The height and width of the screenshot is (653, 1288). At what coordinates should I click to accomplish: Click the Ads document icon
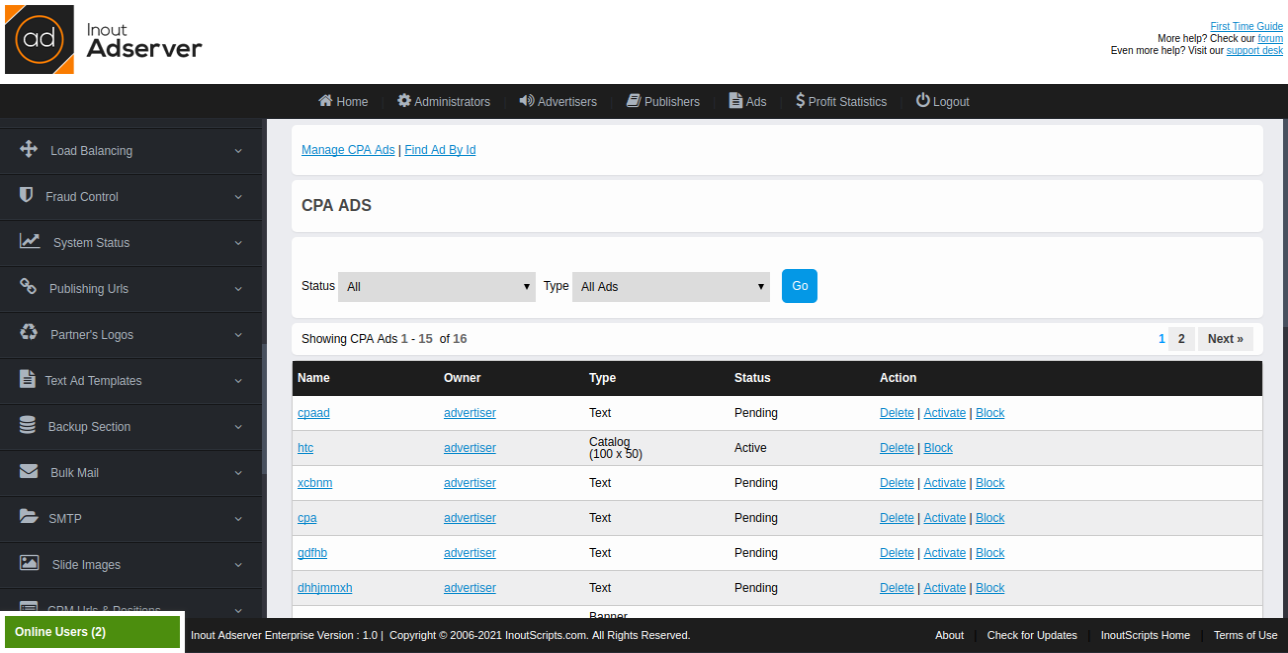pos(736,101)
